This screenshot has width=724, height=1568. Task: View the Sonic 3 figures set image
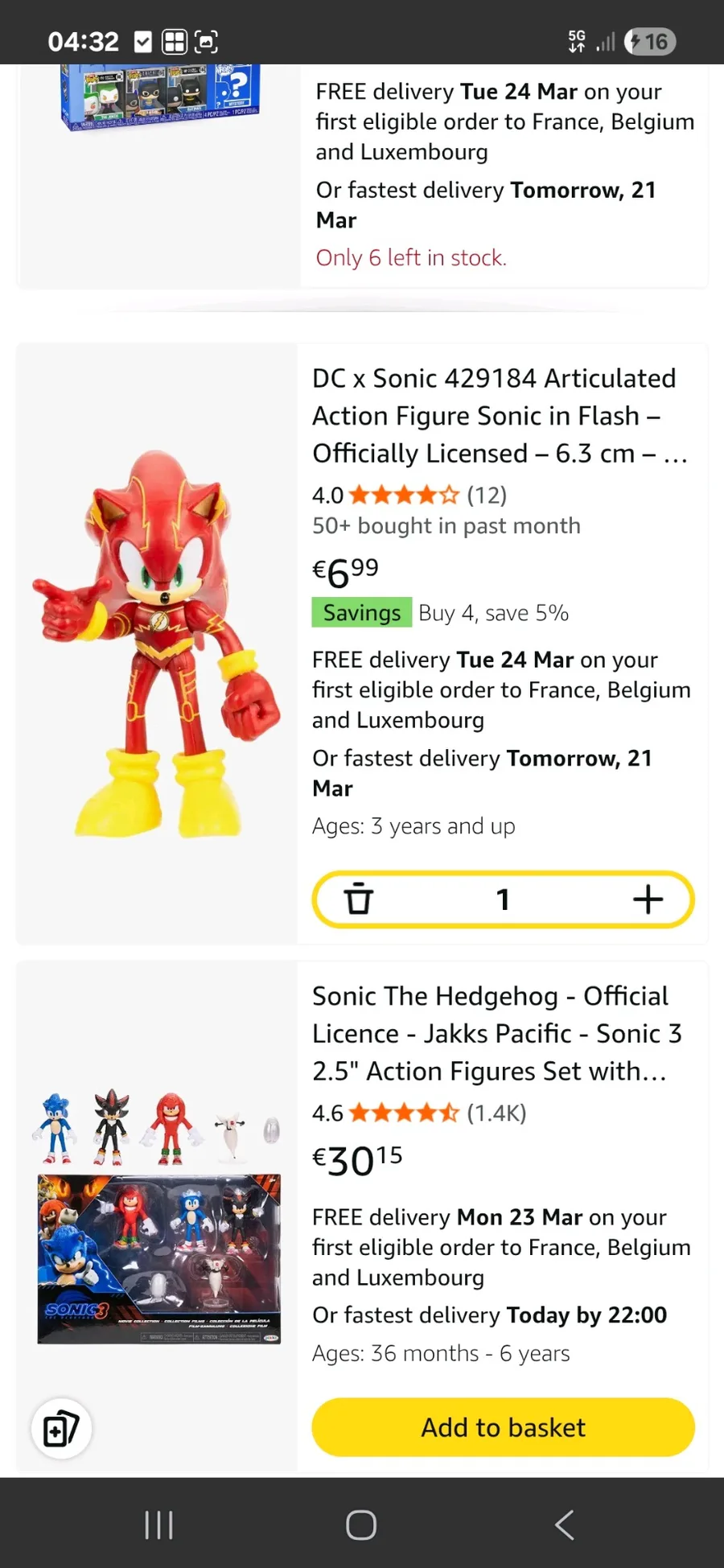[x=158, y=1216]
